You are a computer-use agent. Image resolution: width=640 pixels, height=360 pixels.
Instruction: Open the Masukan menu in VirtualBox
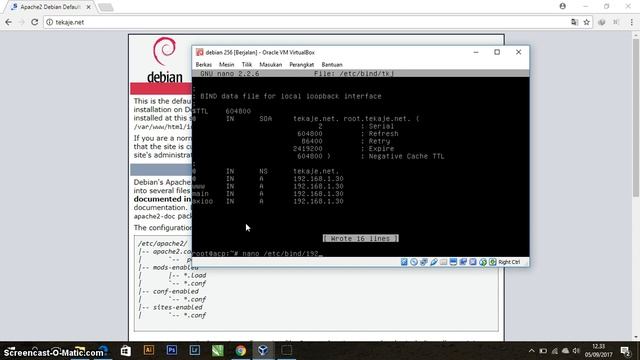(270, 64)
